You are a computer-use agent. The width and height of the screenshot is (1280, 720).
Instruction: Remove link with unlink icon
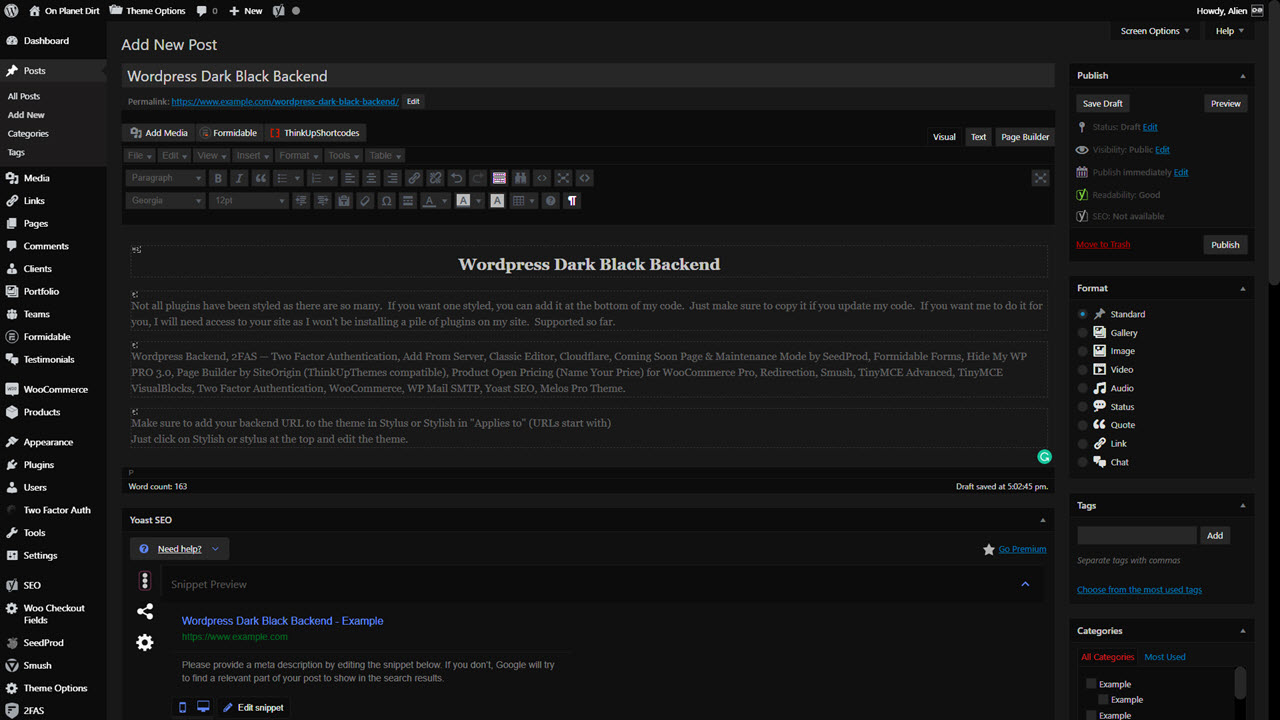point(435,178)
